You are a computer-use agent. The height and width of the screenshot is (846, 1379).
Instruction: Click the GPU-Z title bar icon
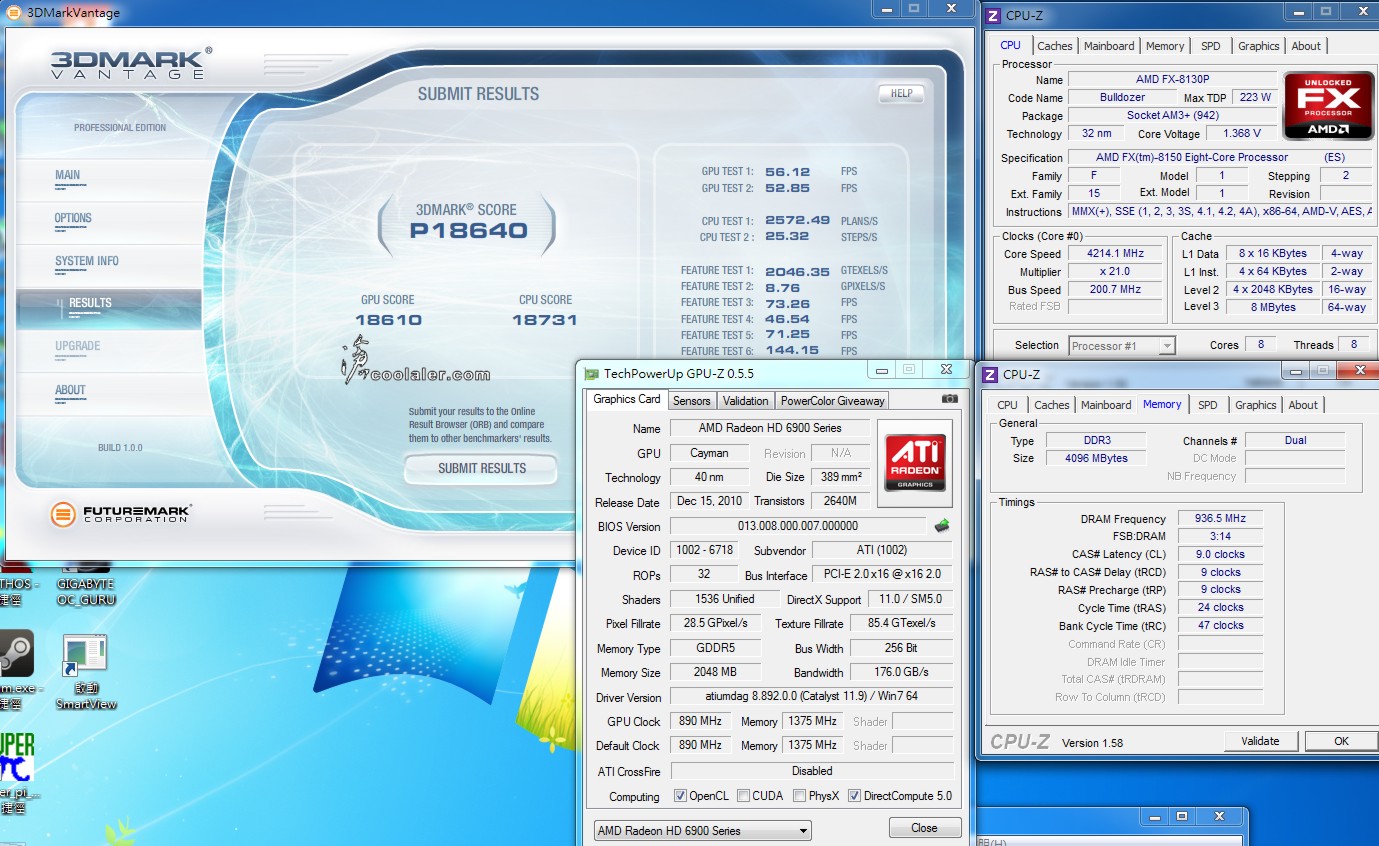click(x=592, y=373)
